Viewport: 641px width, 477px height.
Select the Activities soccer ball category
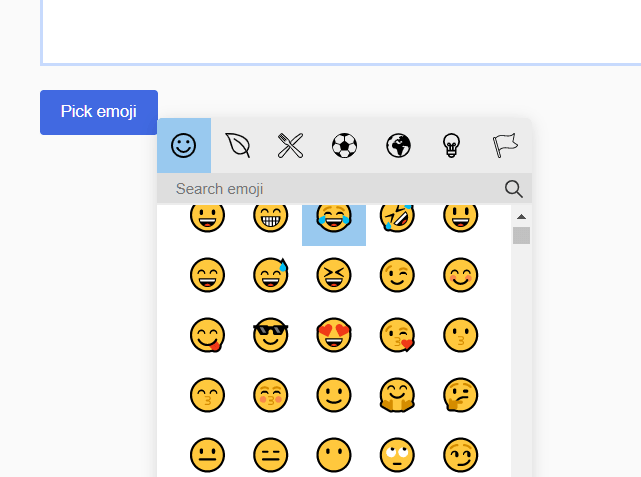(x=344, y=146)
